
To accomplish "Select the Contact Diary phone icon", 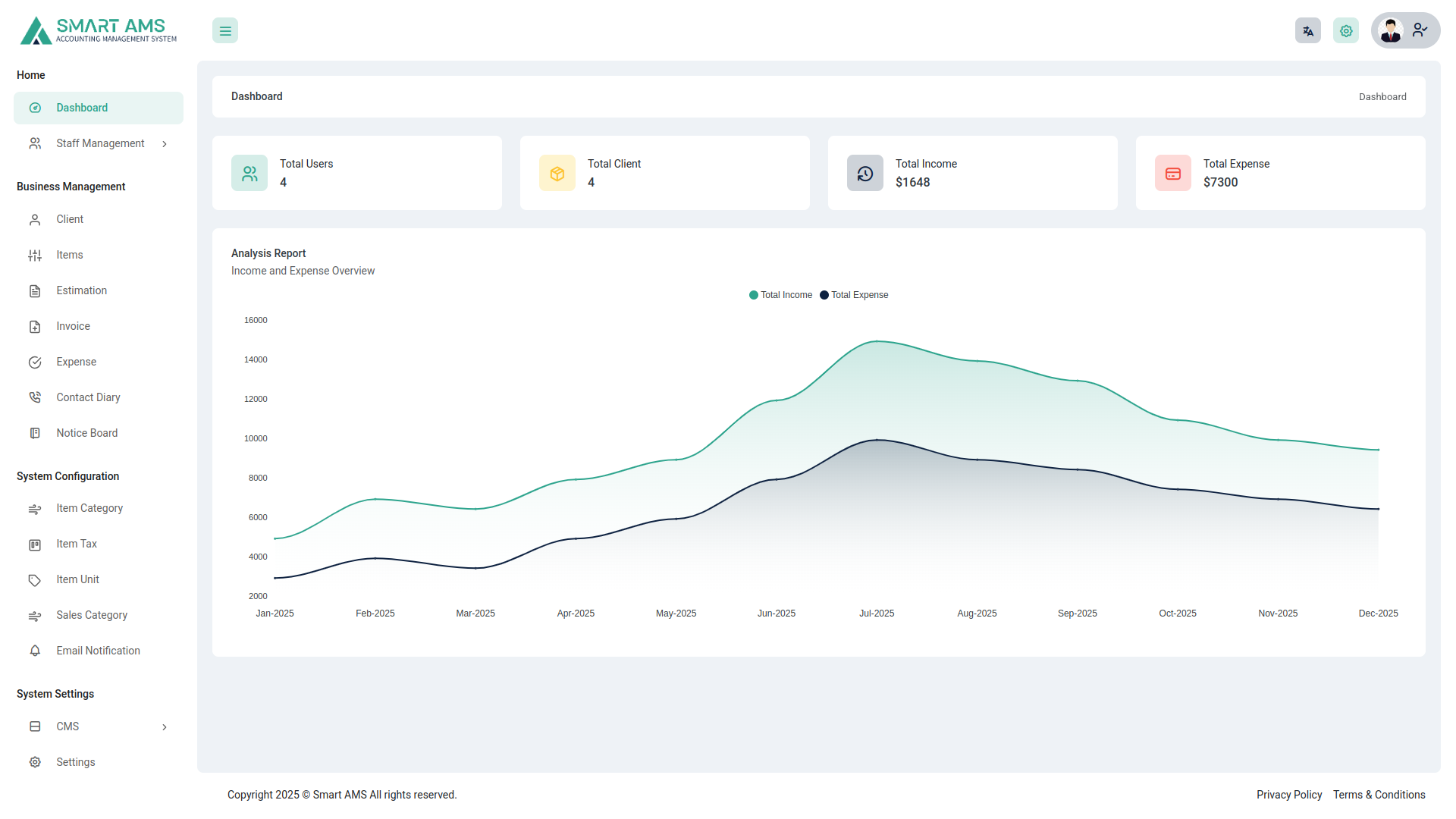I will pyautogui.click(x=35, y=397).
